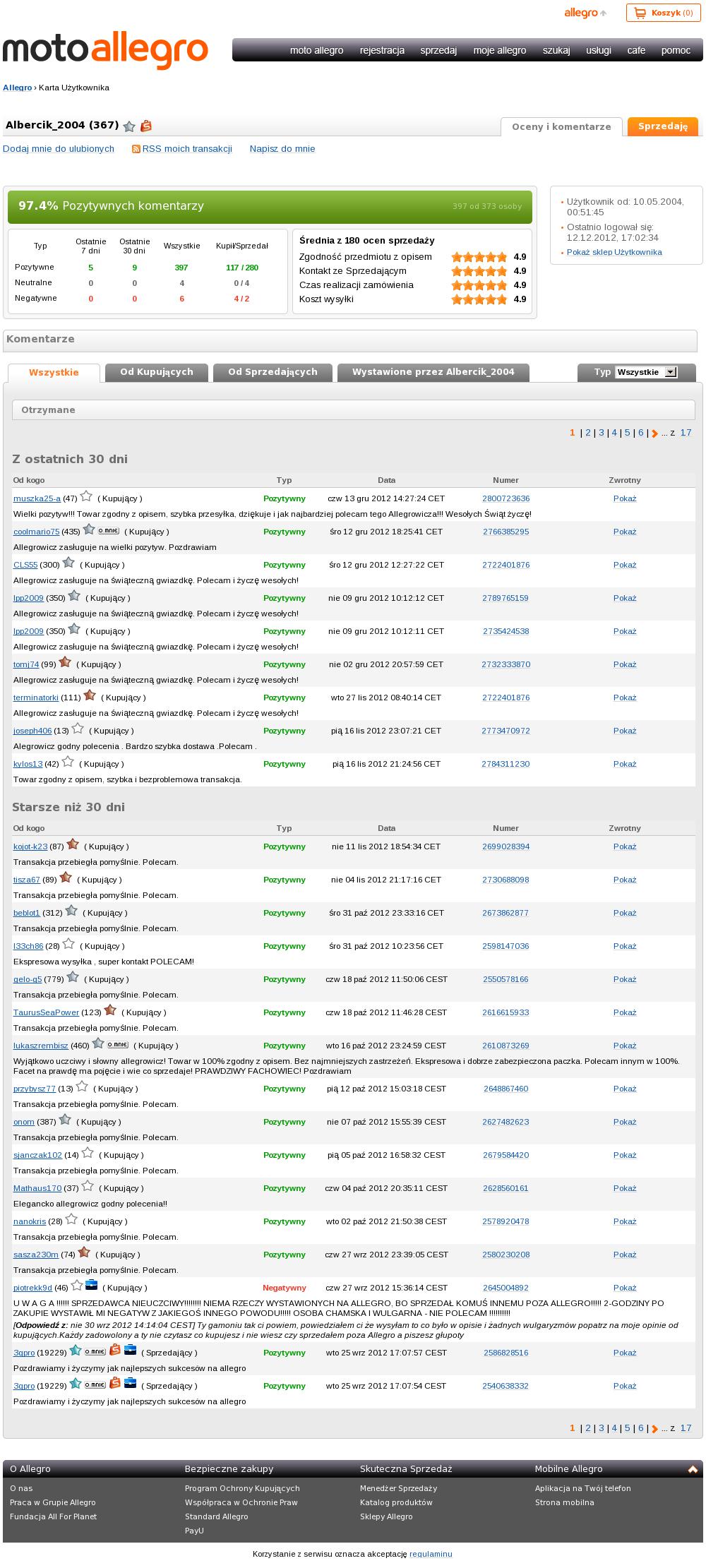The height and width of the screenshot is (1568, 706).
Task: Open coolmario75's 'o mnie' badge
Action: pos(108,530)
